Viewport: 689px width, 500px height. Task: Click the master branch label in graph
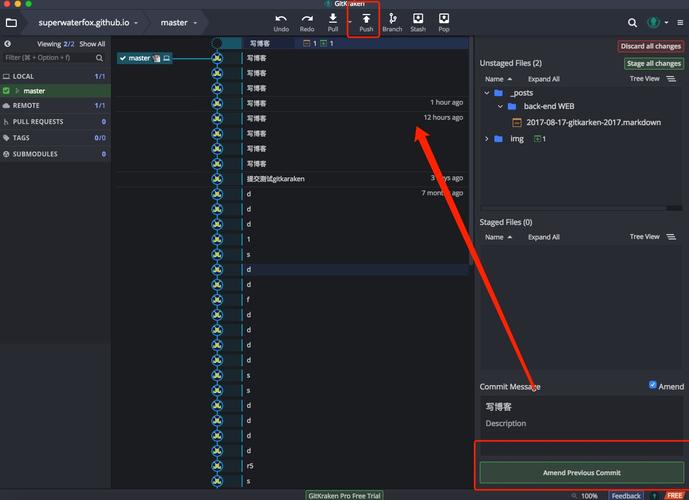click(145, 58)
